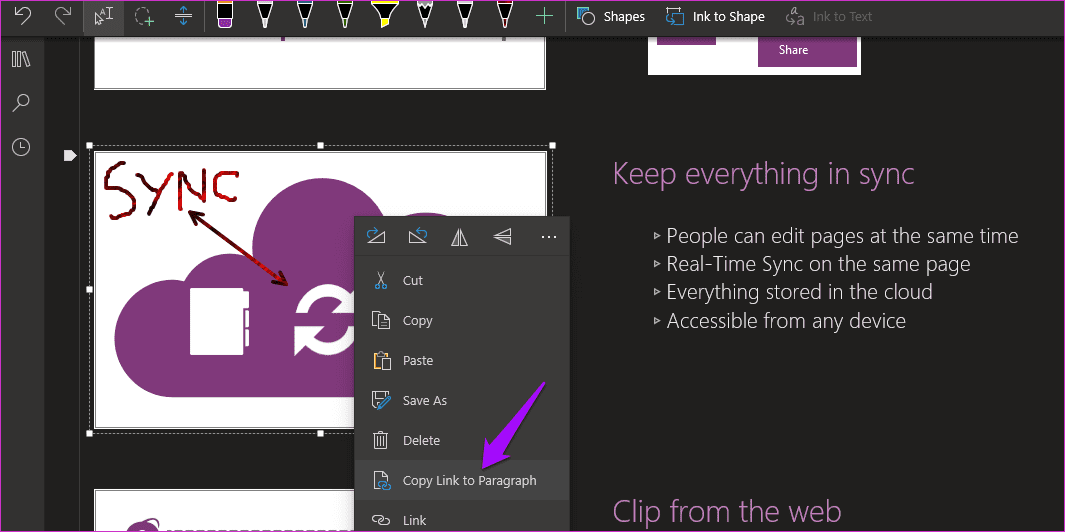
Task: Toggle the Select Objects or Type Text mode
Action: point(104,18)
